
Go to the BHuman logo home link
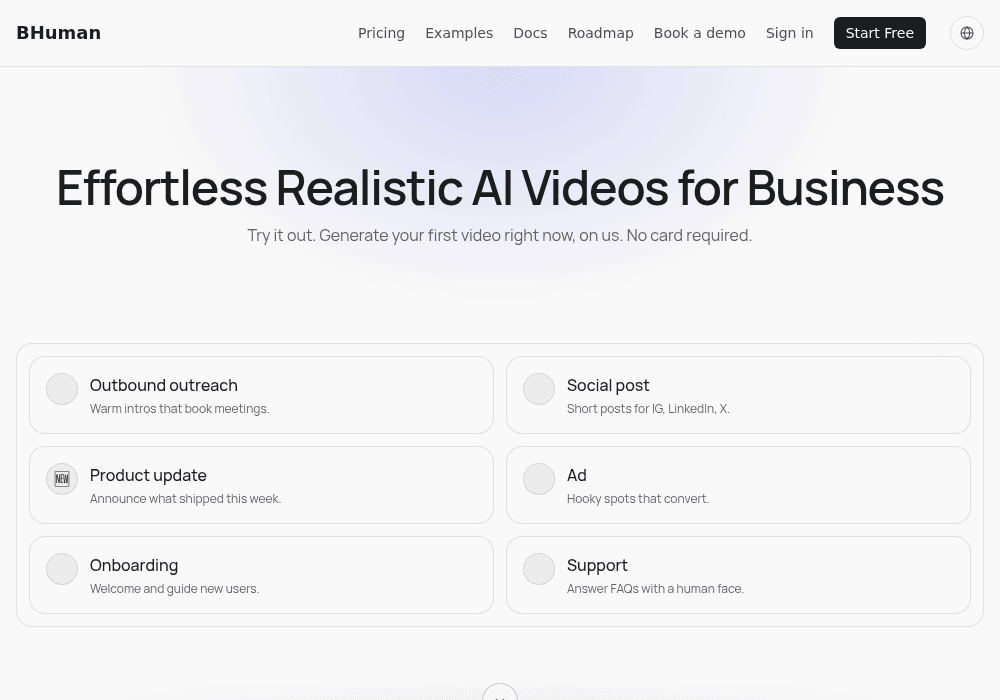coord(59,33)
